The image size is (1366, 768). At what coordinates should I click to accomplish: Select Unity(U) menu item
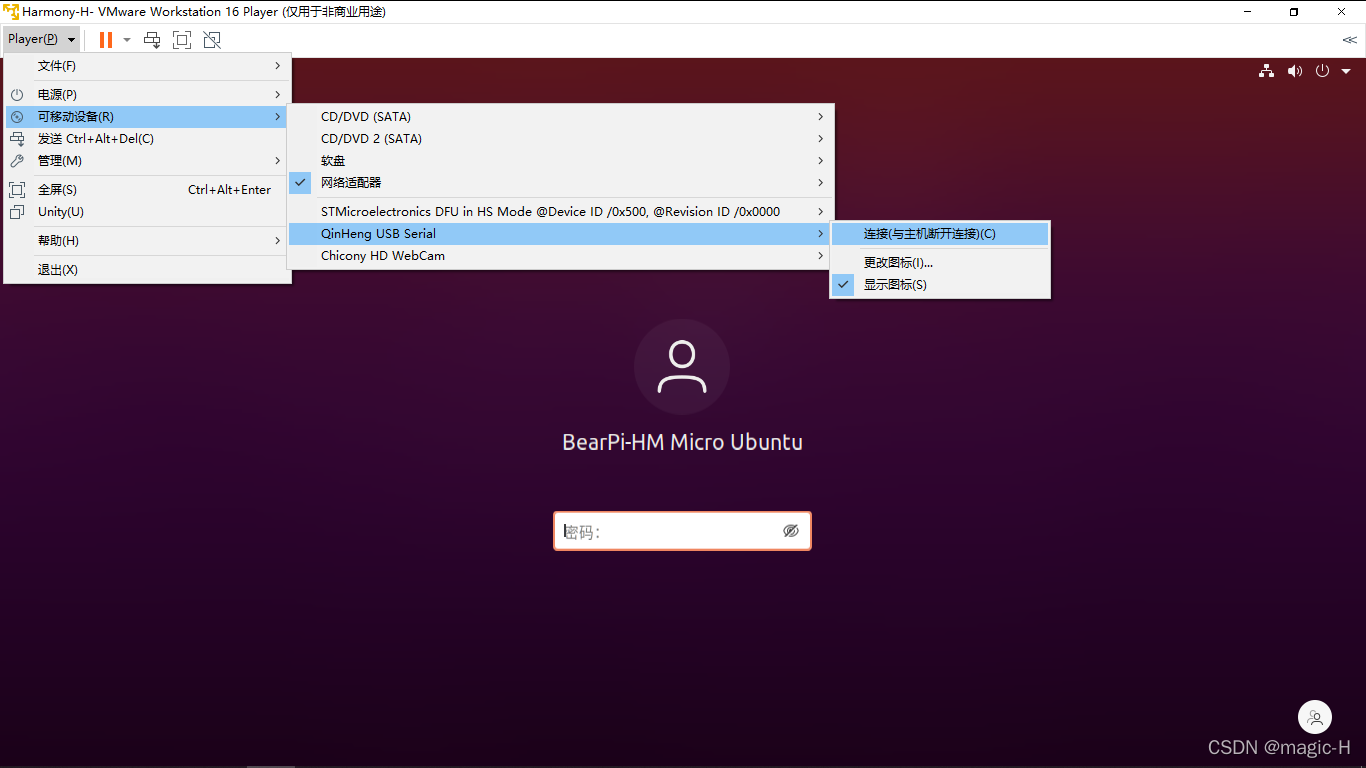click(x=148, y=212)
